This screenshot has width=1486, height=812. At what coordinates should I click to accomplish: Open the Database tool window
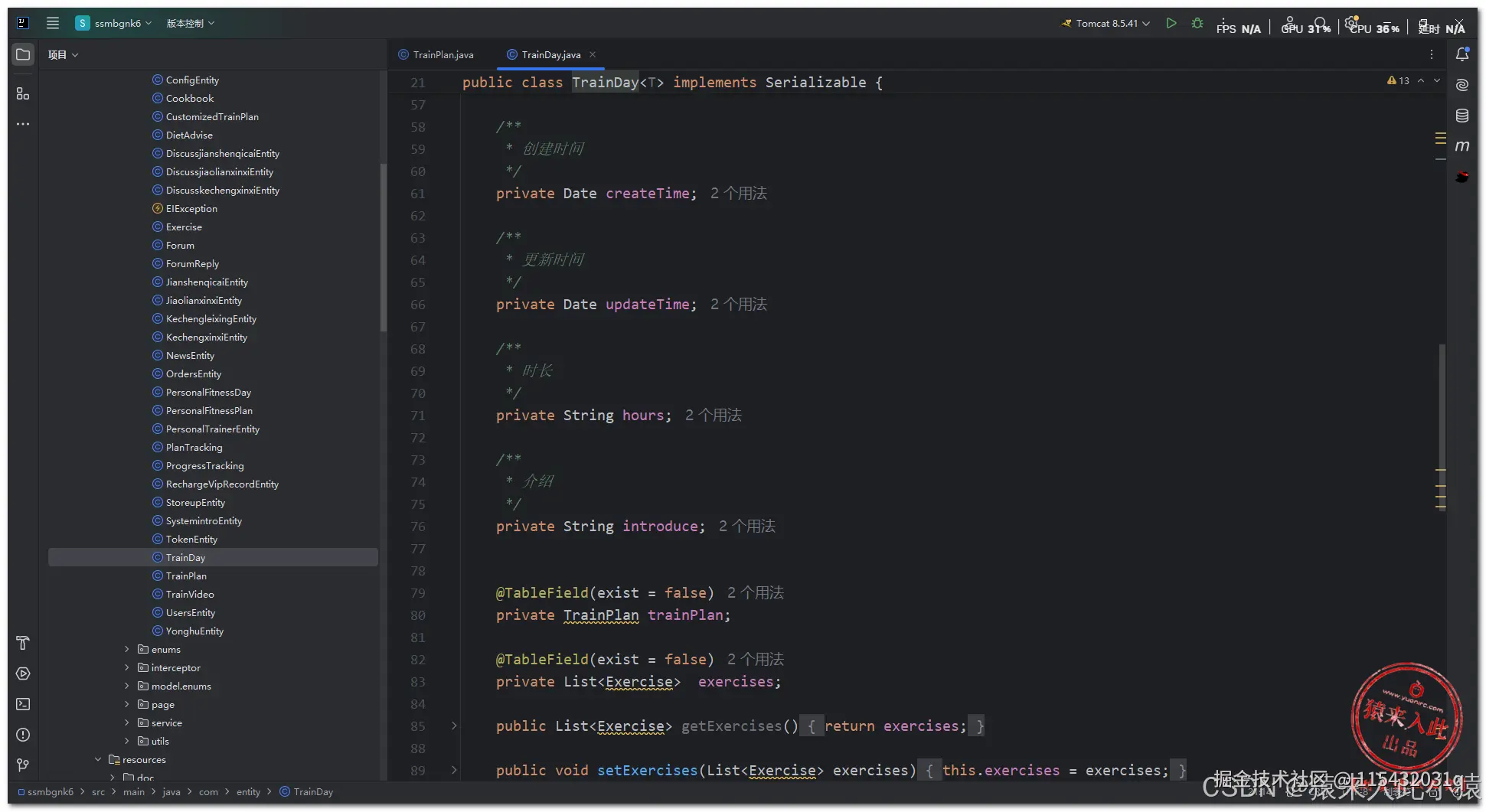(1462, 116)
